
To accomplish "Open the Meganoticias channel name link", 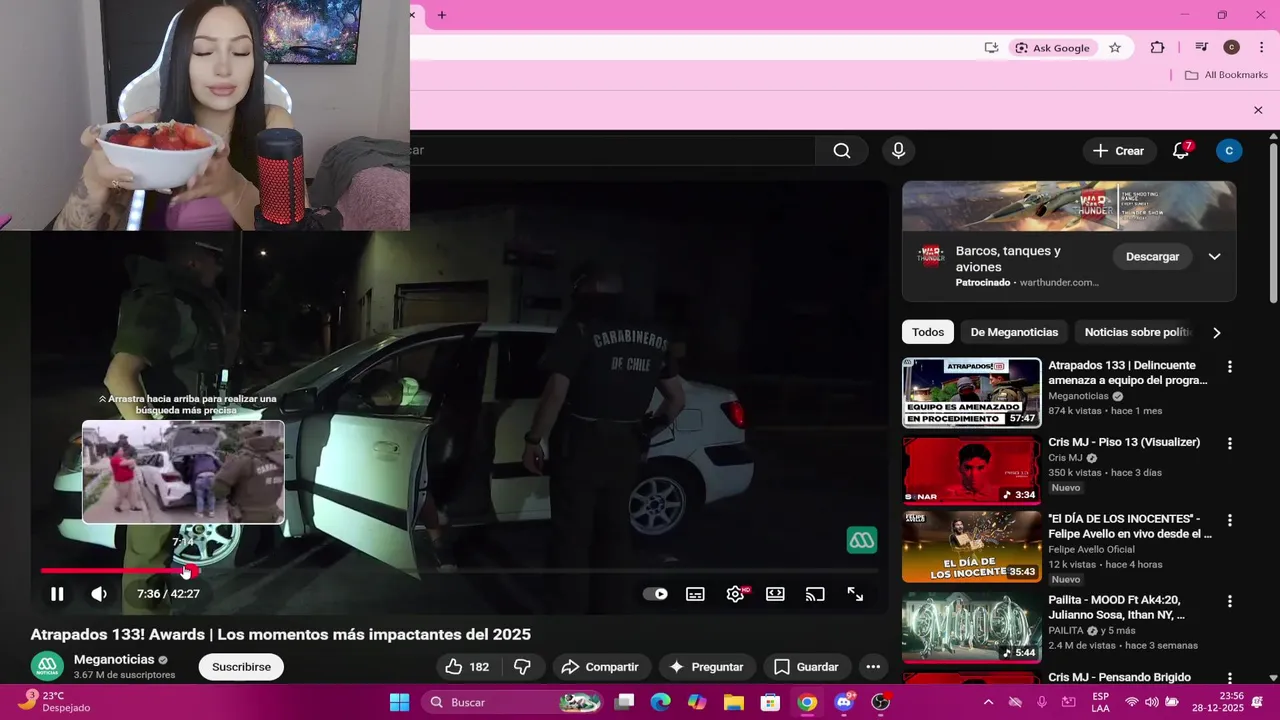I will (x=114, y=660).
